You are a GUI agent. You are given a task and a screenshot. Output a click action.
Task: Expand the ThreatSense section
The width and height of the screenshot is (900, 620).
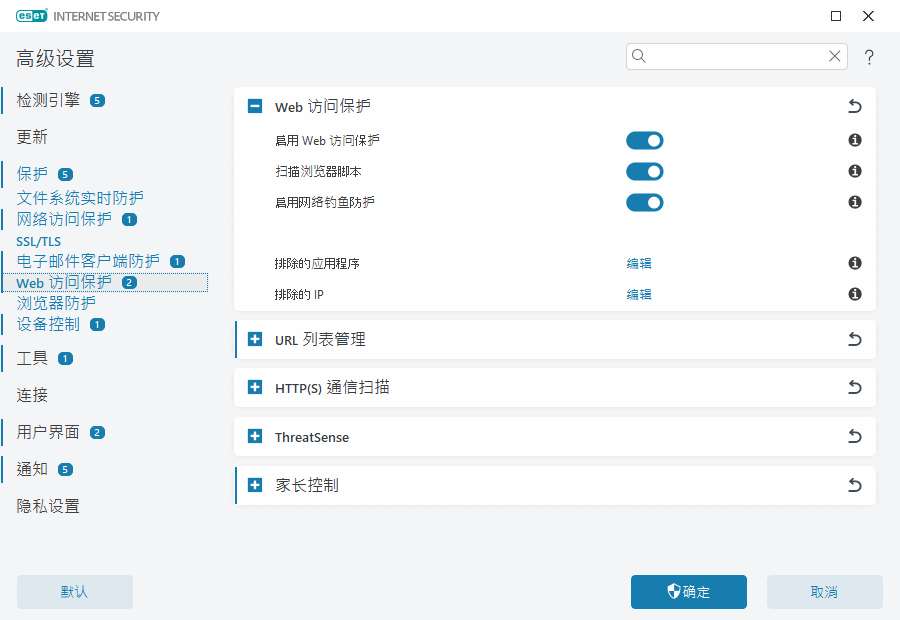click(254, 437)
